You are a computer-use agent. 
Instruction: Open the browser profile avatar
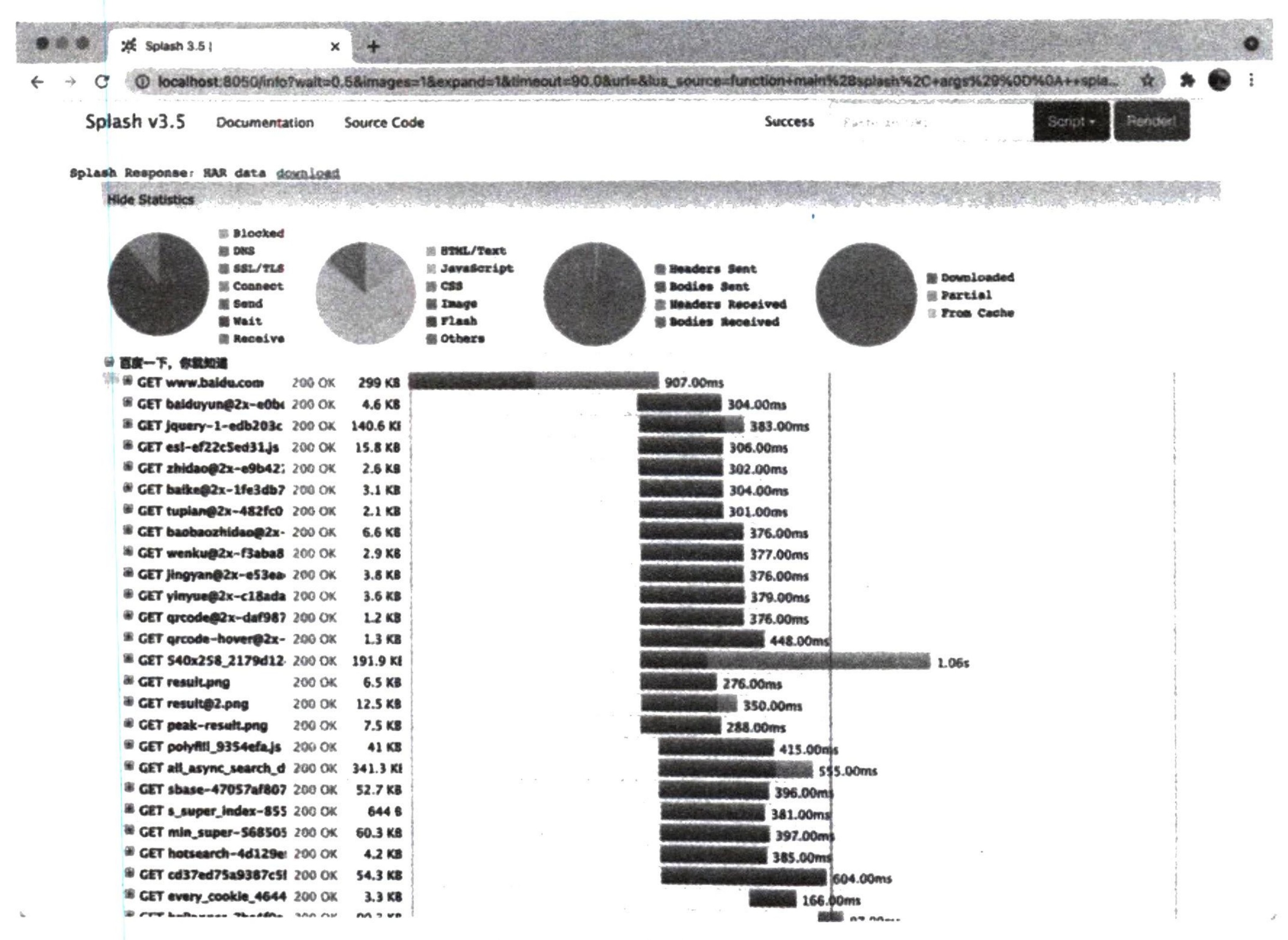coord(1219,80)
